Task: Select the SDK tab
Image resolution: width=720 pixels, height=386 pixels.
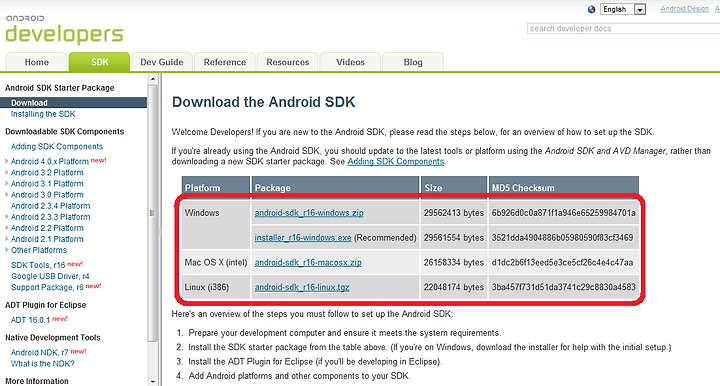Action: (100, 62)
